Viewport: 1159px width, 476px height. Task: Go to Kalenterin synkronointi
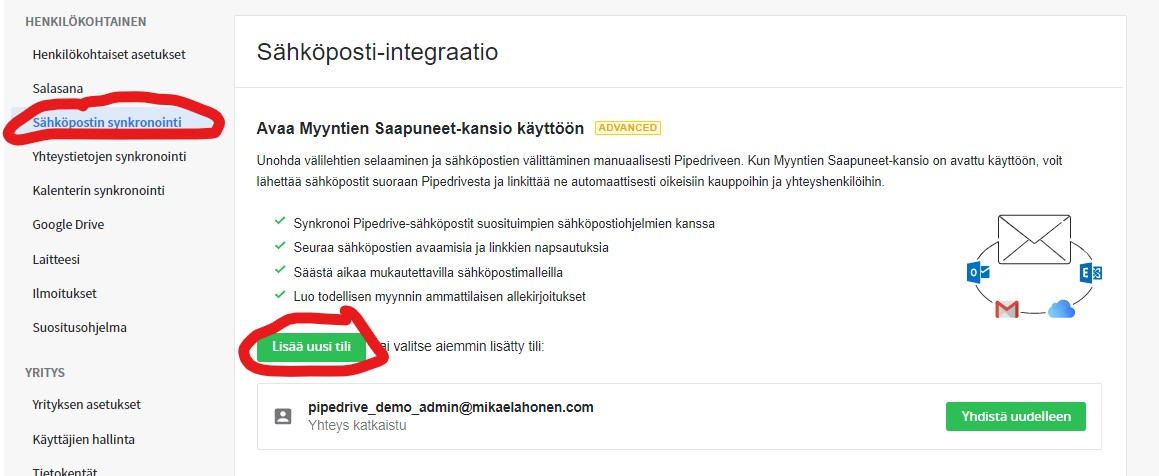pyautogui.click(x=98, y=191)
